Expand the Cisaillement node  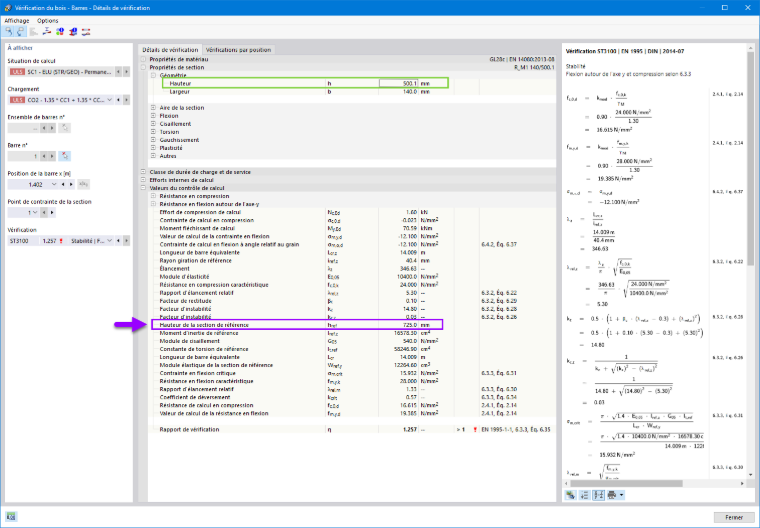click(x=153, y=124)
